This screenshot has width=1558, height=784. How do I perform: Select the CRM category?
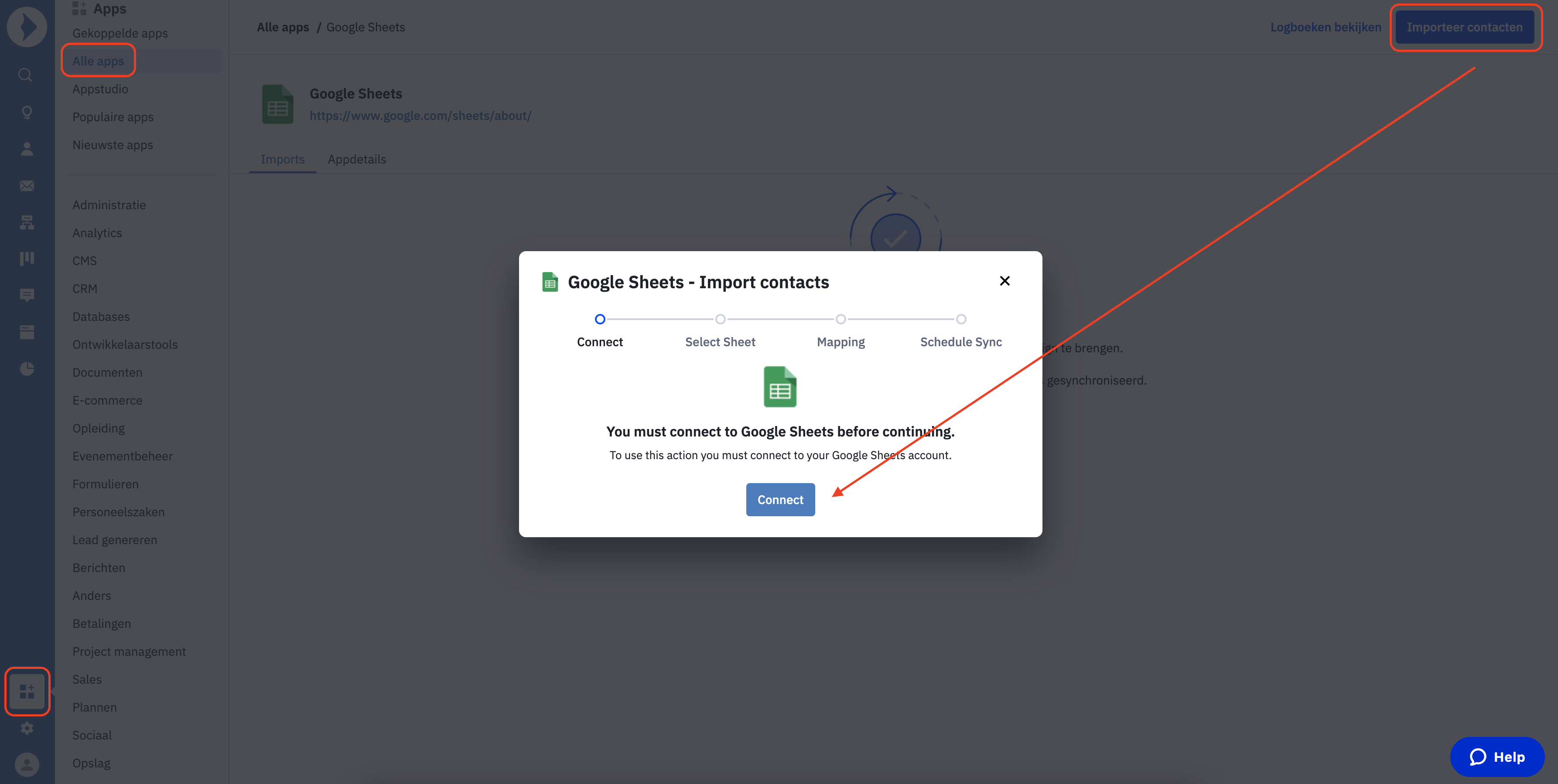tap(85, 288)
